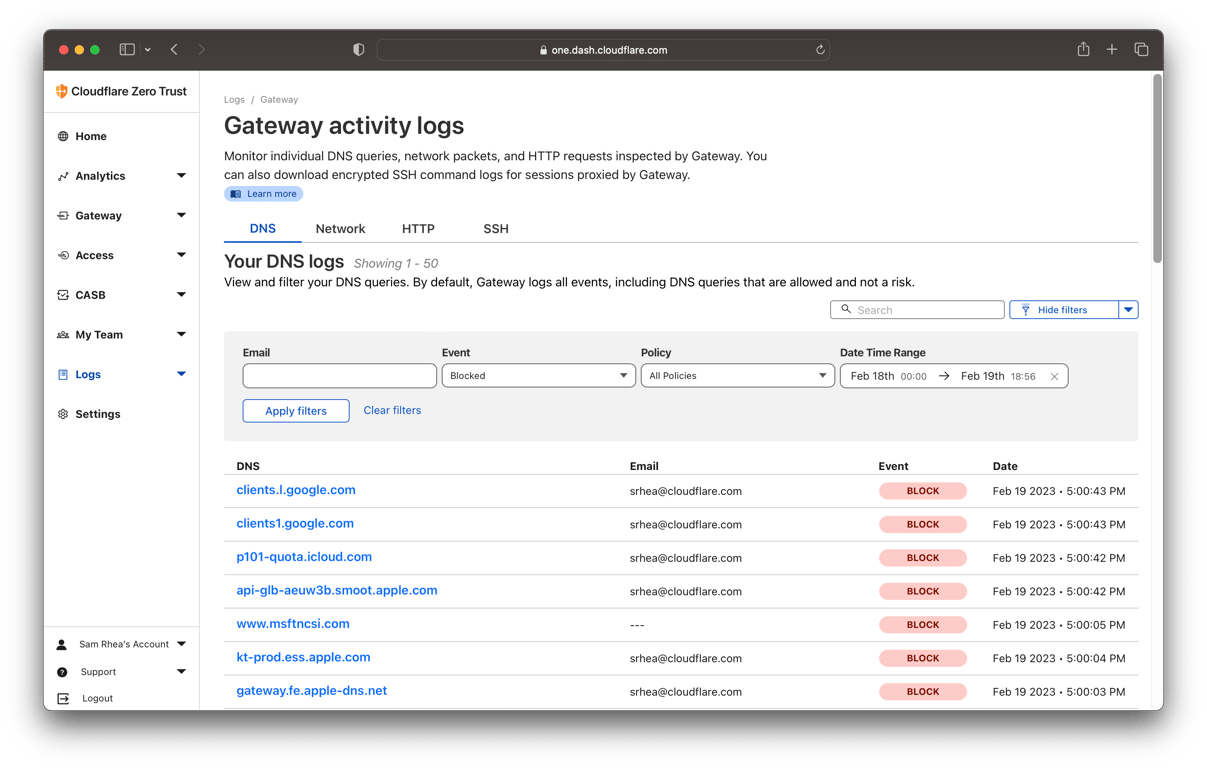Viewport: 1207px width, 768px height.
Task: Open the clients.l.google.com log entry
Action: [296, 490]
